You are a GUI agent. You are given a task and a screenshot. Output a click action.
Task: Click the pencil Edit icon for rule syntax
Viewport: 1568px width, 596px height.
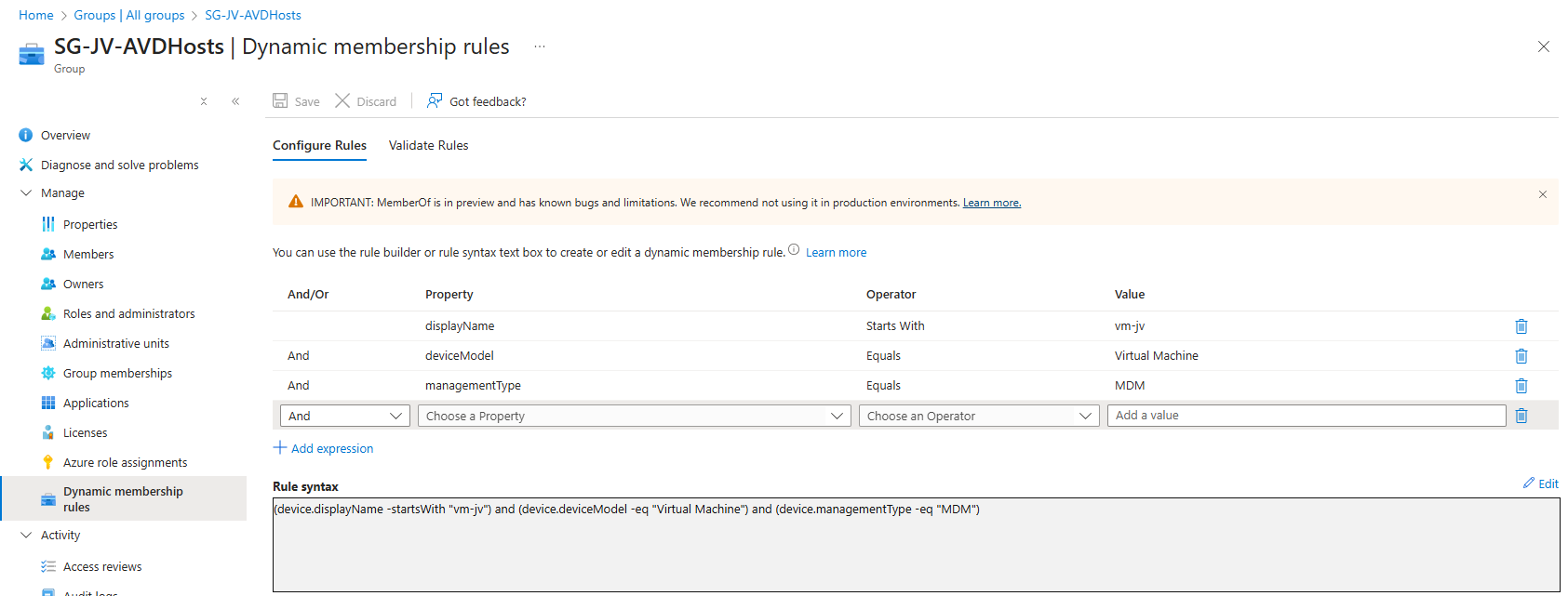tap(1529, 483)
